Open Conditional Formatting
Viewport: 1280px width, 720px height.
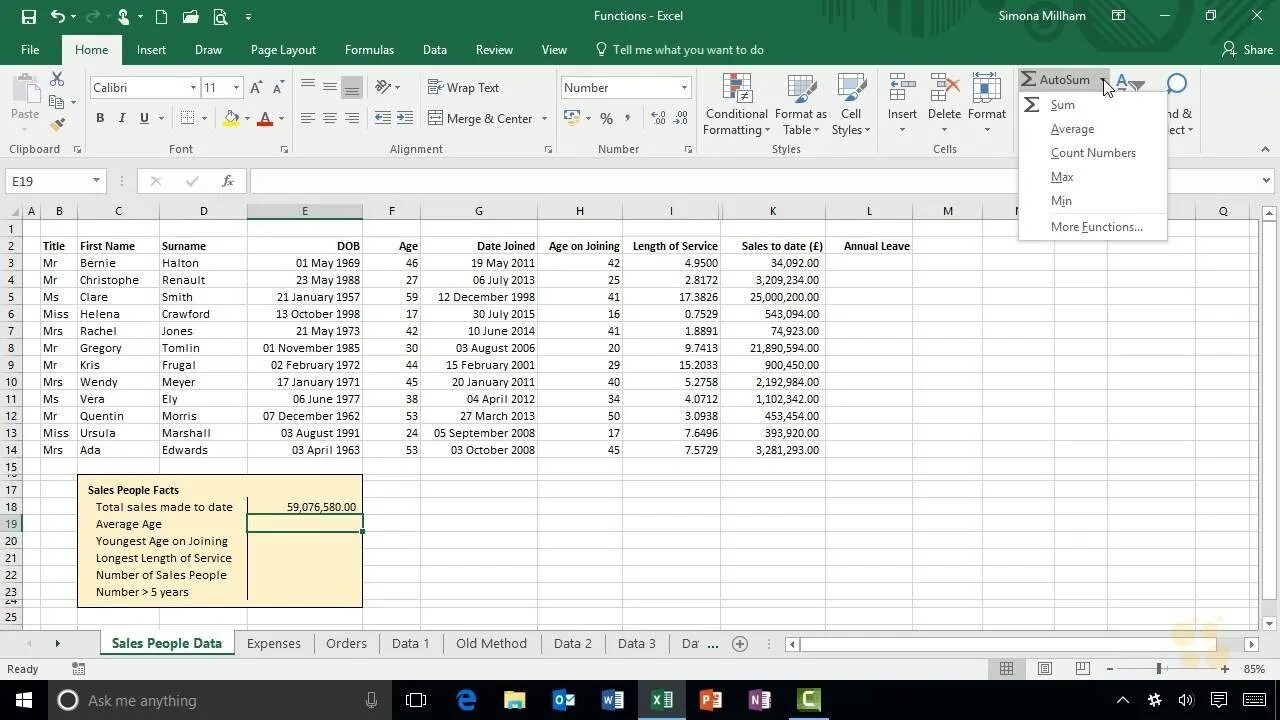click(737, 105)
